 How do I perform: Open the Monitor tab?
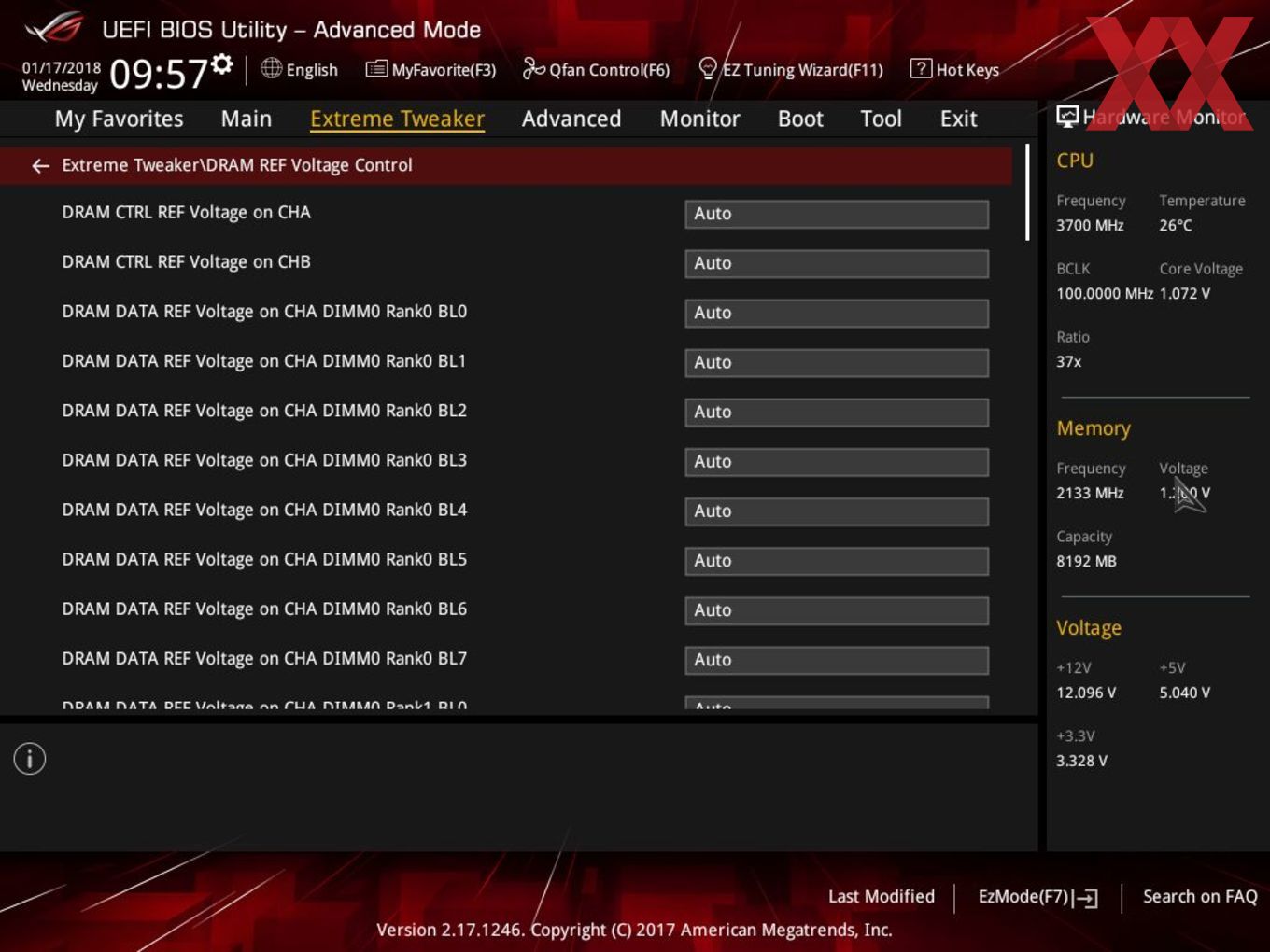[699, 119]
